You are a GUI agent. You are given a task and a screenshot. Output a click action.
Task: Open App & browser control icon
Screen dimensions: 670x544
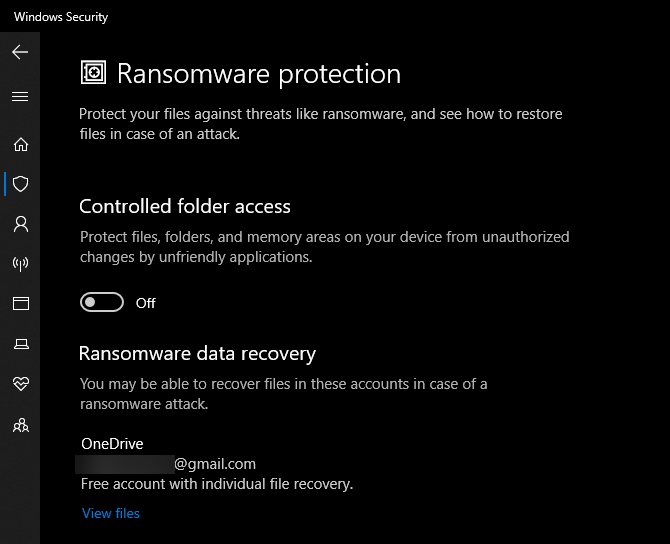(21, 303)
